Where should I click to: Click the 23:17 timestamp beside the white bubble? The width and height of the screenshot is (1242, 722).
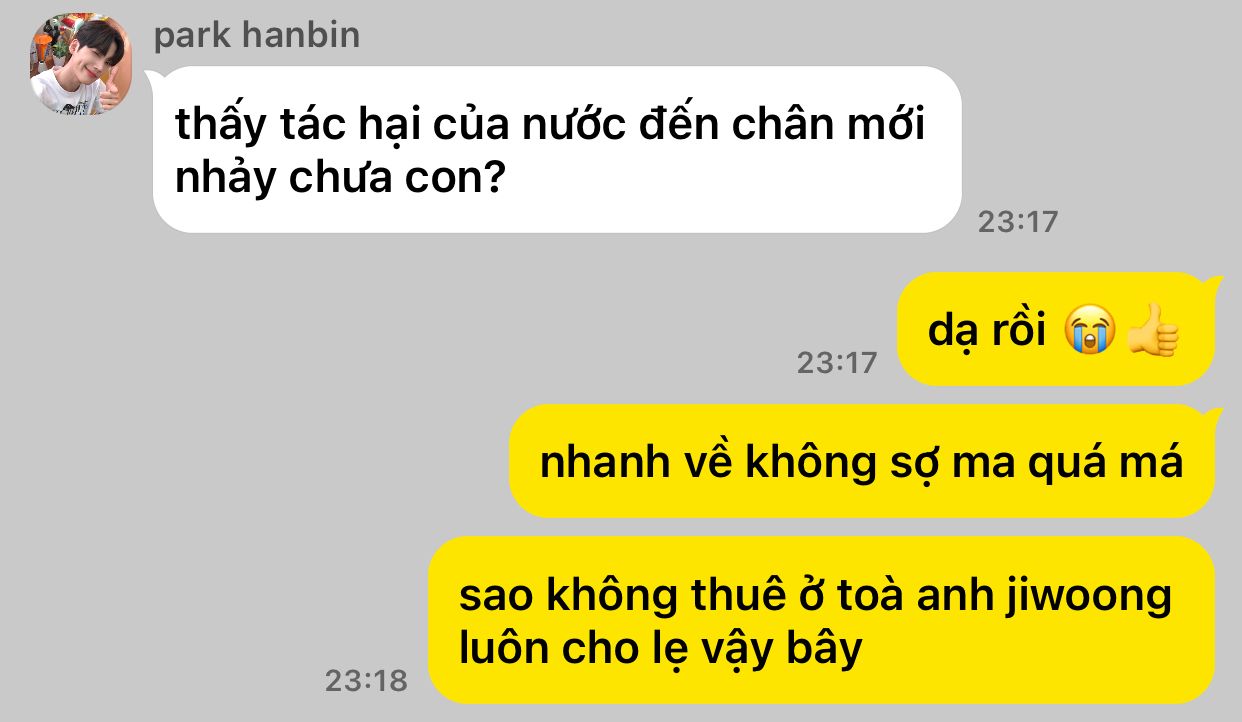tap(1017, 222)
